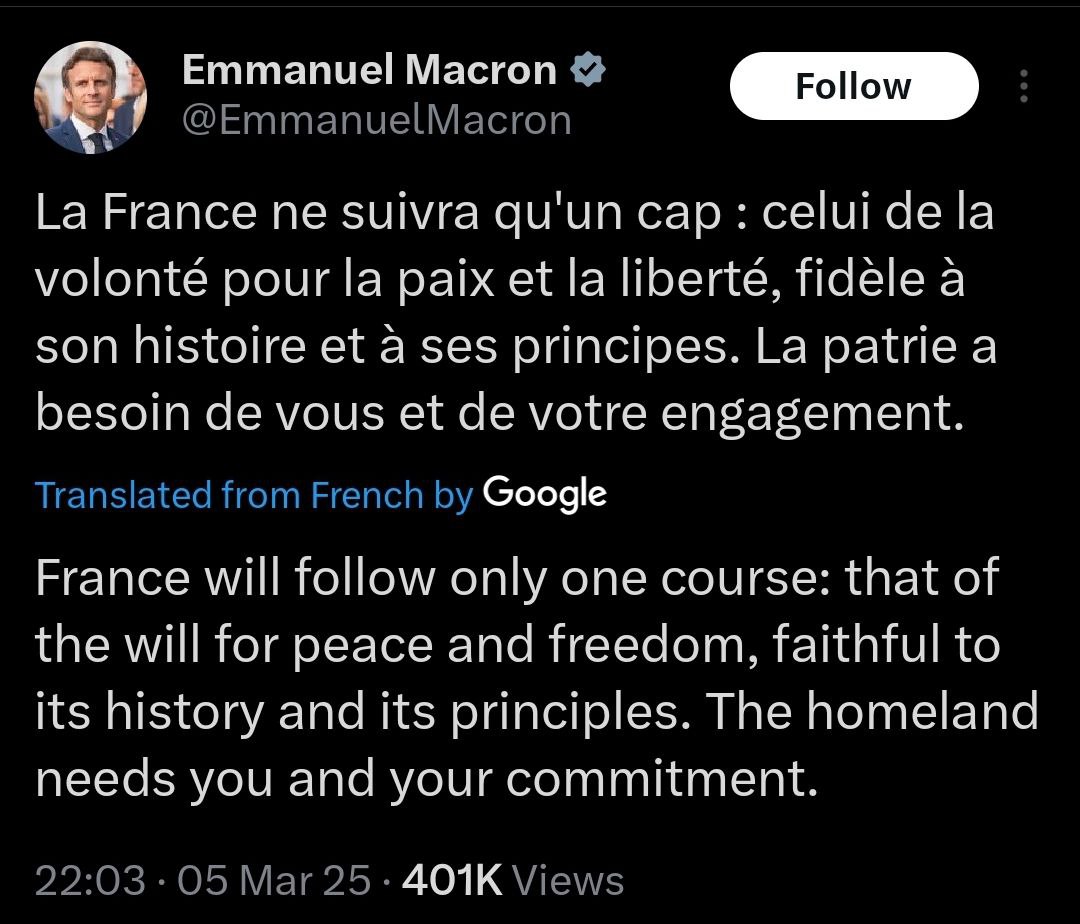Open the Emmanuel Macron display name link
The height and width of the screenshot is (924, 1080).
pyautogui.click(x=370, y=71)
